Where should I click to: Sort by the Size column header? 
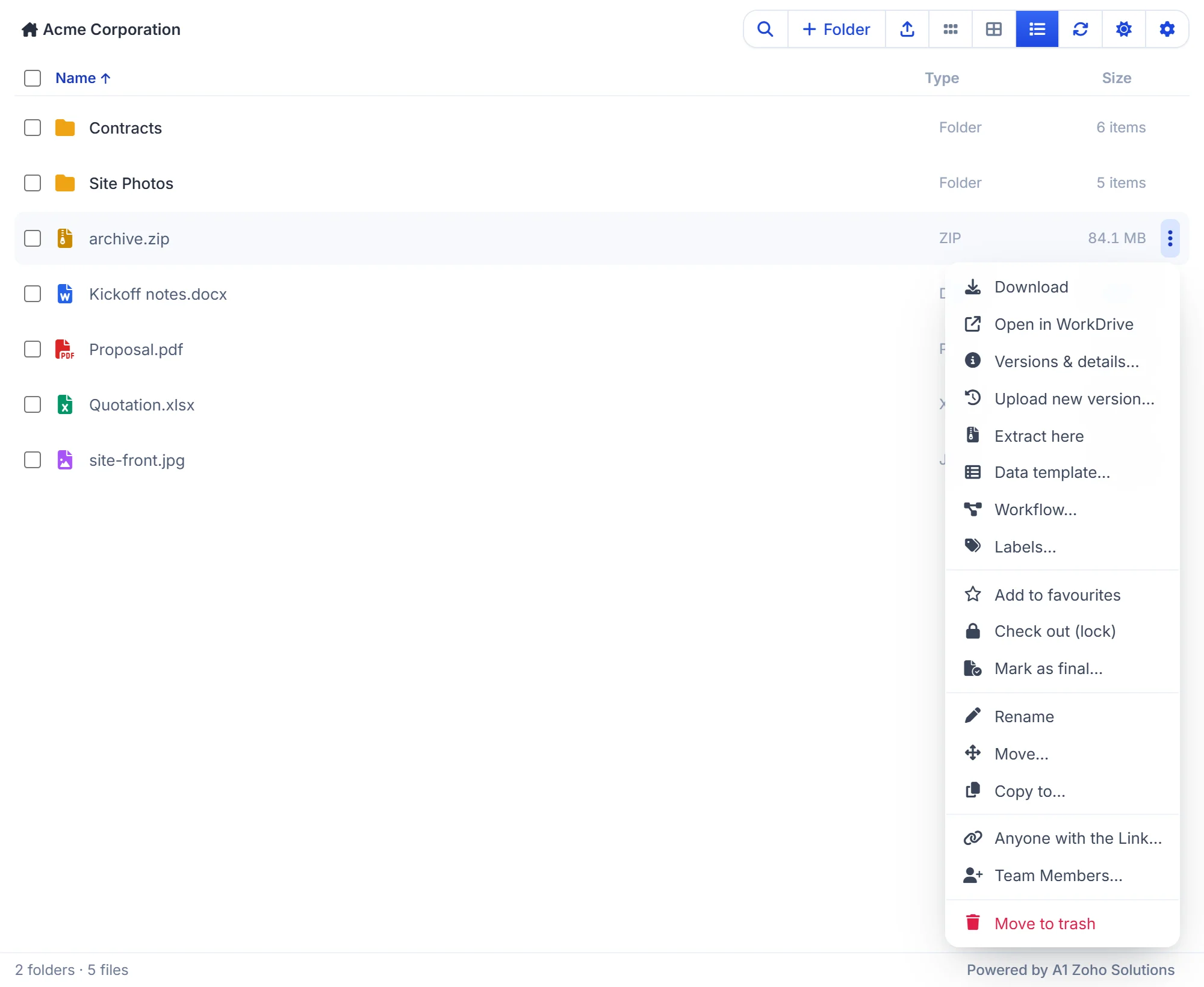1117,78
